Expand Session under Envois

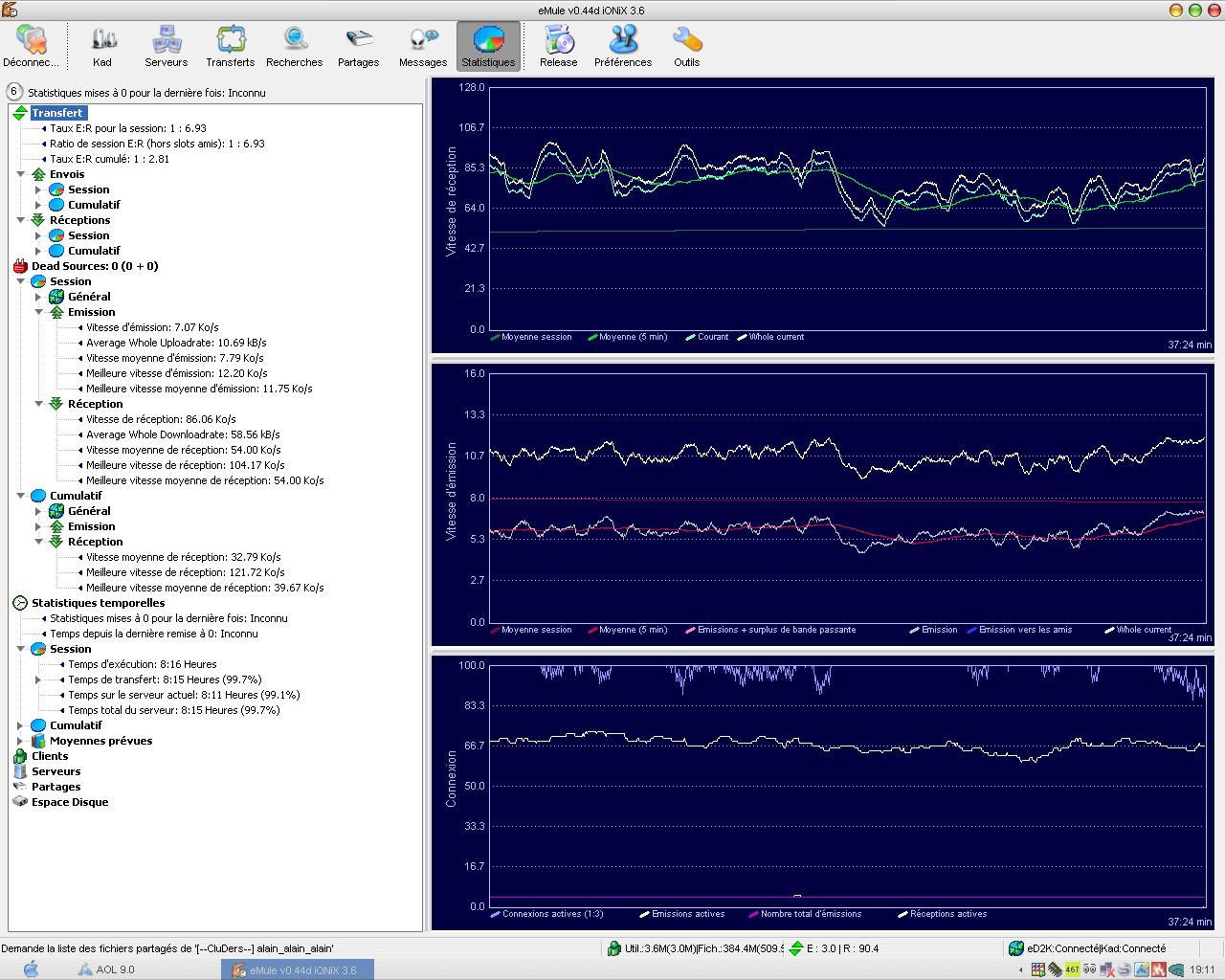point(38,189)
